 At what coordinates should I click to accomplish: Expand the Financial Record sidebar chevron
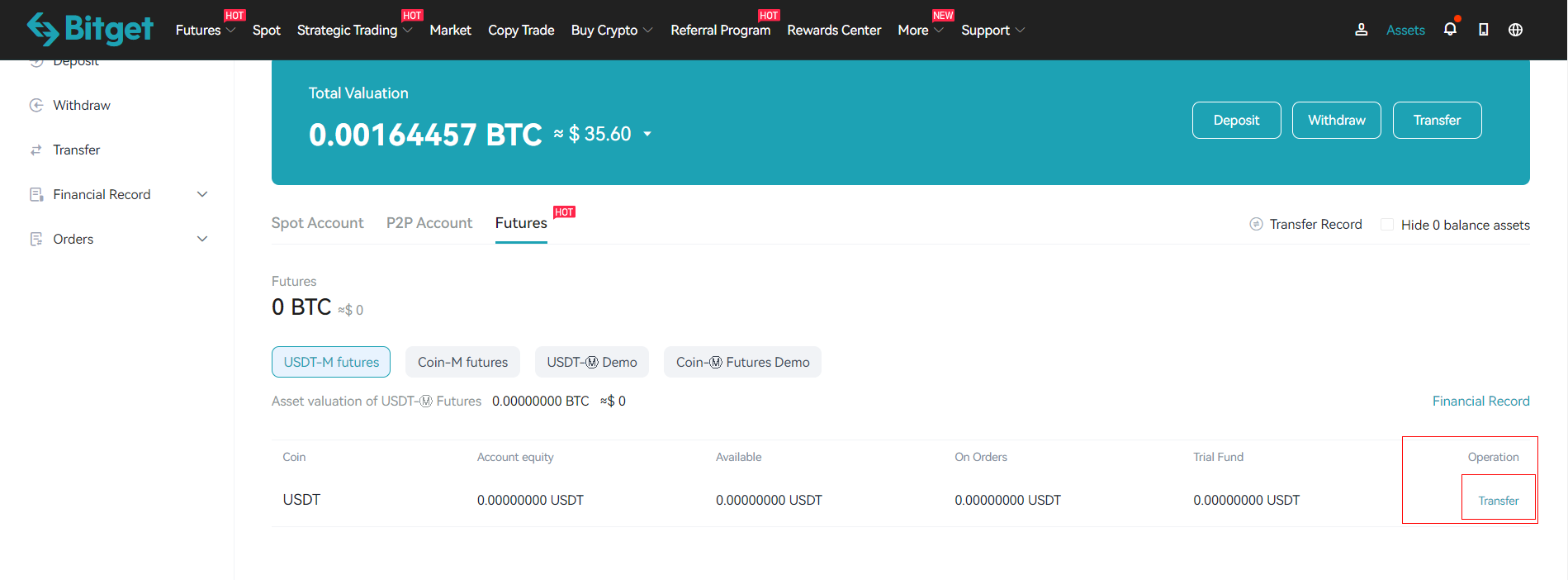pyautogui.click(x=202, y=194)
